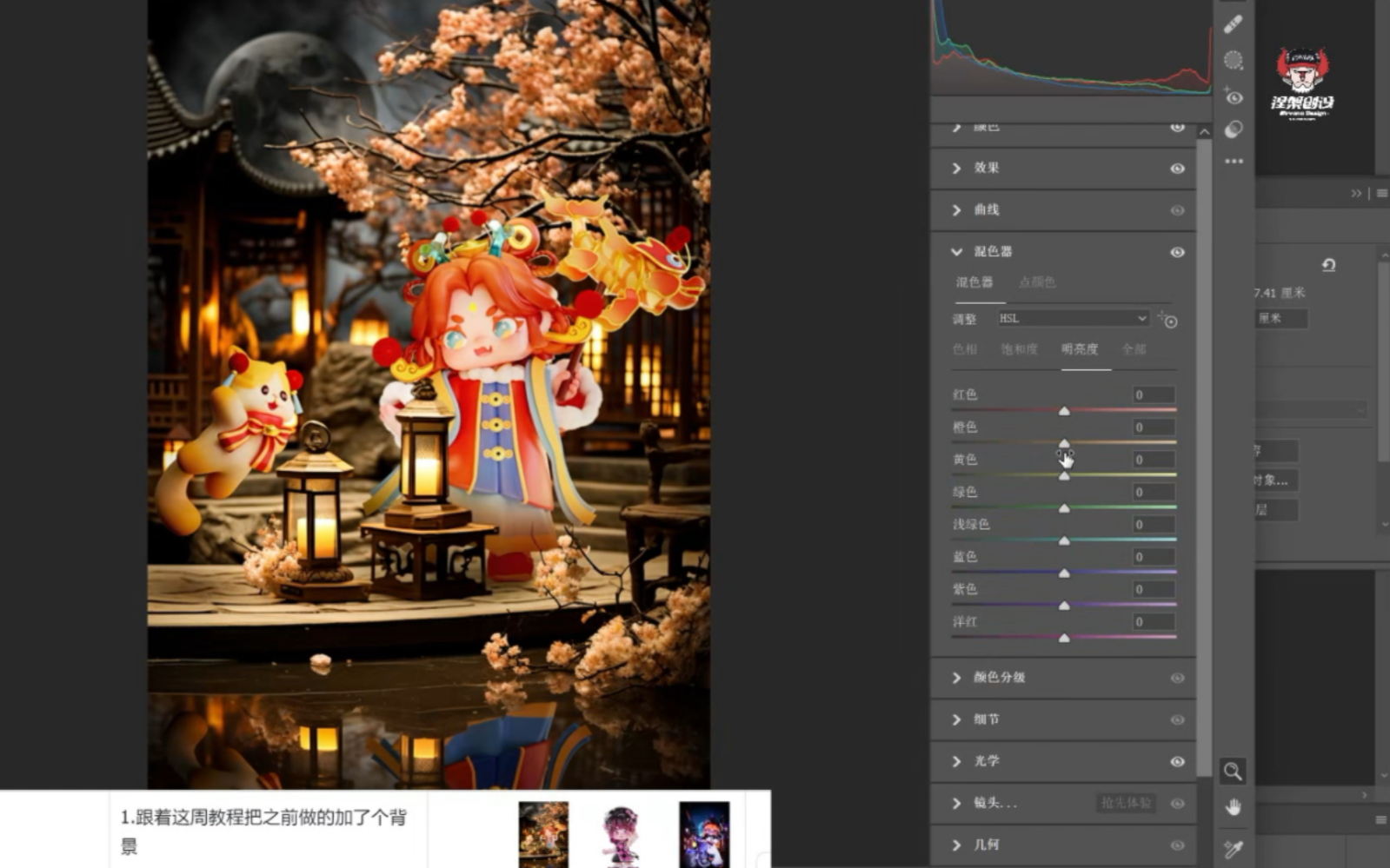Click the scroll-up arrow of the edit panel
Image resolution: width=1390 pixels, height=868 pixels.
click(x=1204, y=132)
